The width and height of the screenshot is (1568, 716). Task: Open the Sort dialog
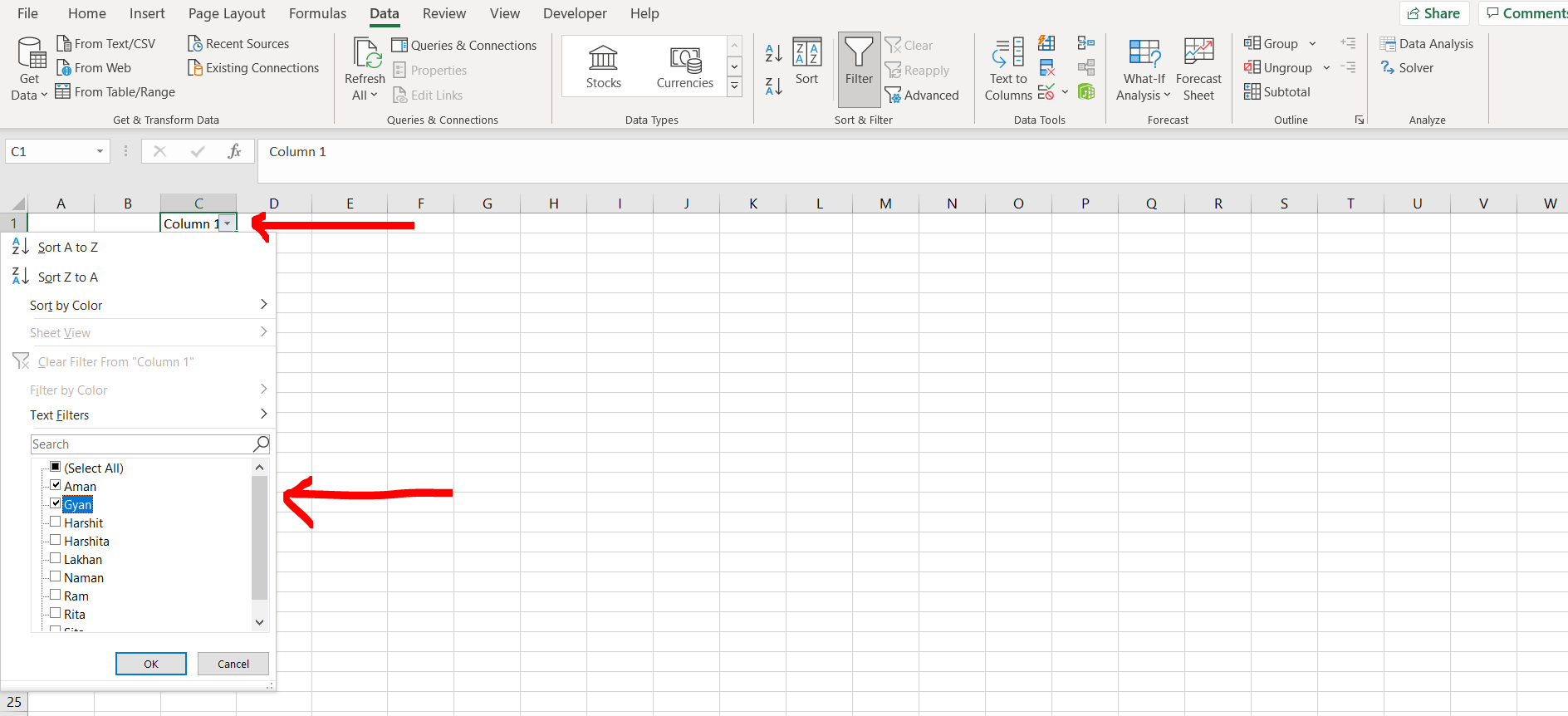[807, 61]
